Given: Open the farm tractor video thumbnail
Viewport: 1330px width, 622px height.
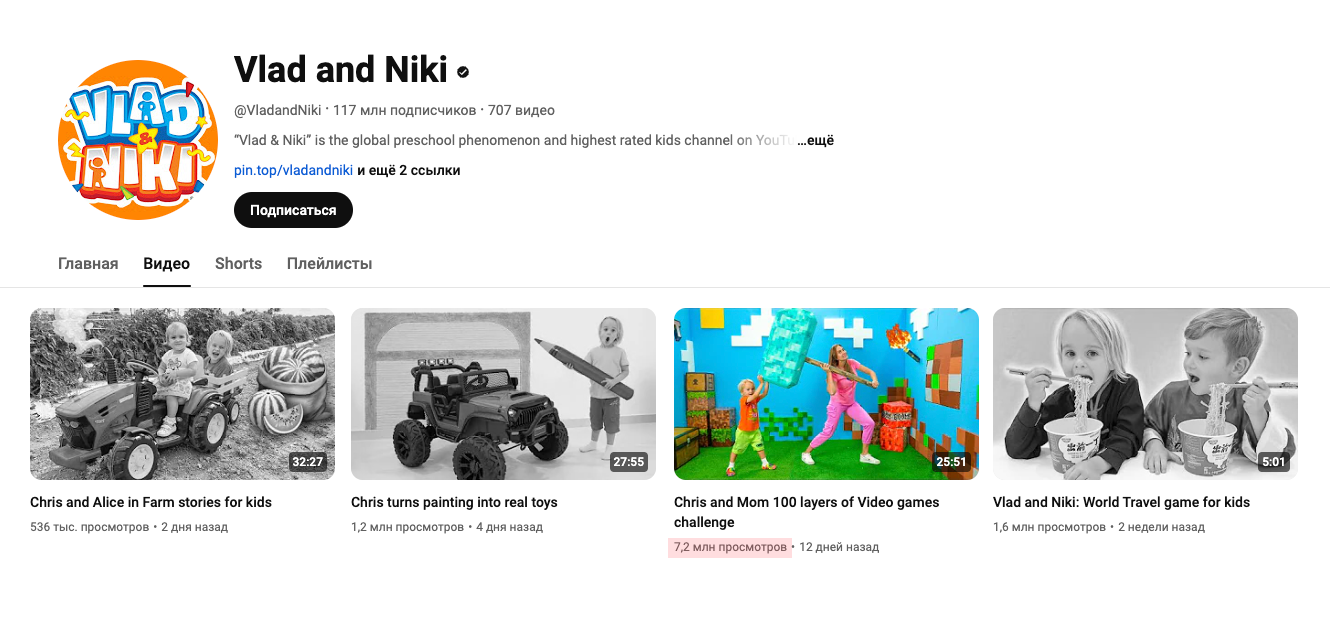Looking at the screenshot, I should pos(182,394).
